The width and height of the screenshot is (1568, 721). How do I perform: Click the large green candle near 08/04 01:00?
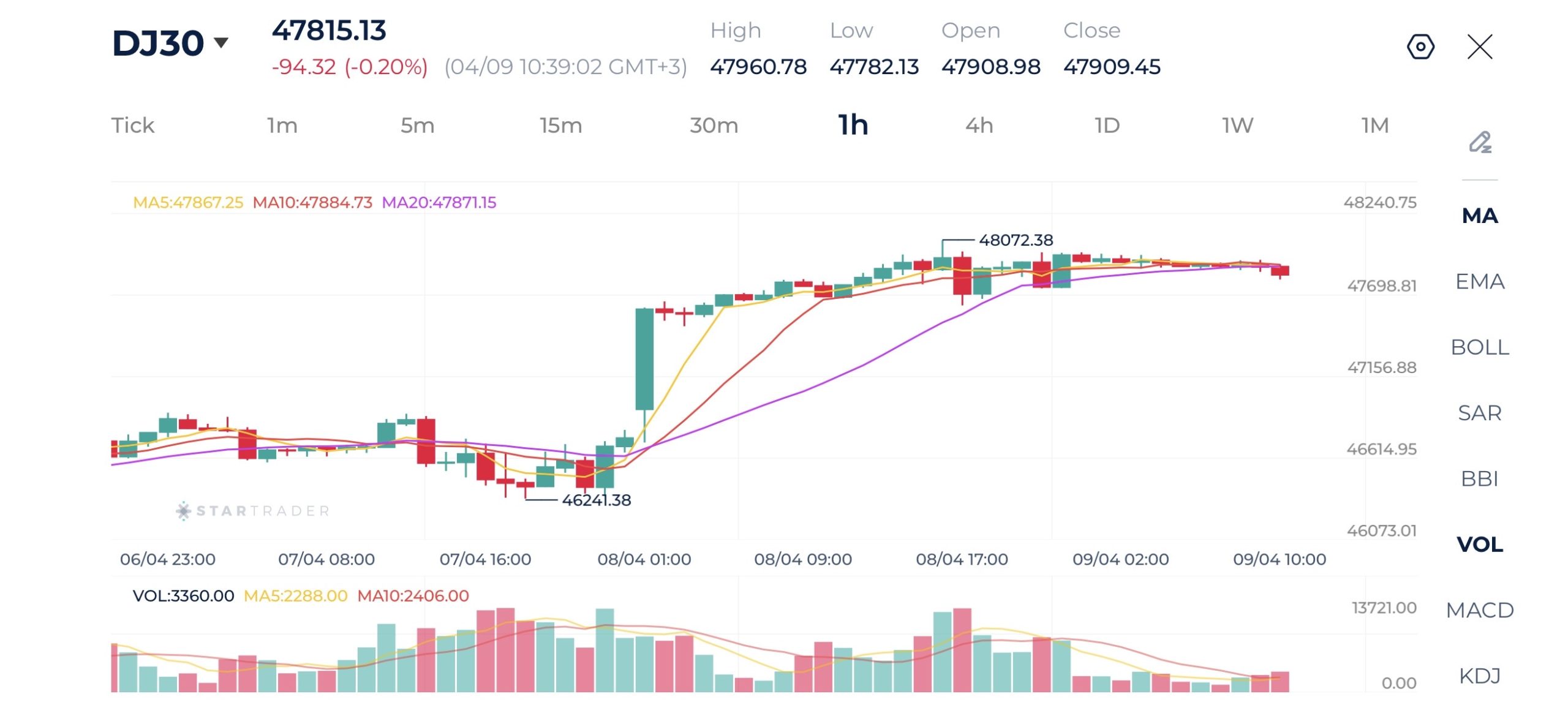[x=644, y=359]
